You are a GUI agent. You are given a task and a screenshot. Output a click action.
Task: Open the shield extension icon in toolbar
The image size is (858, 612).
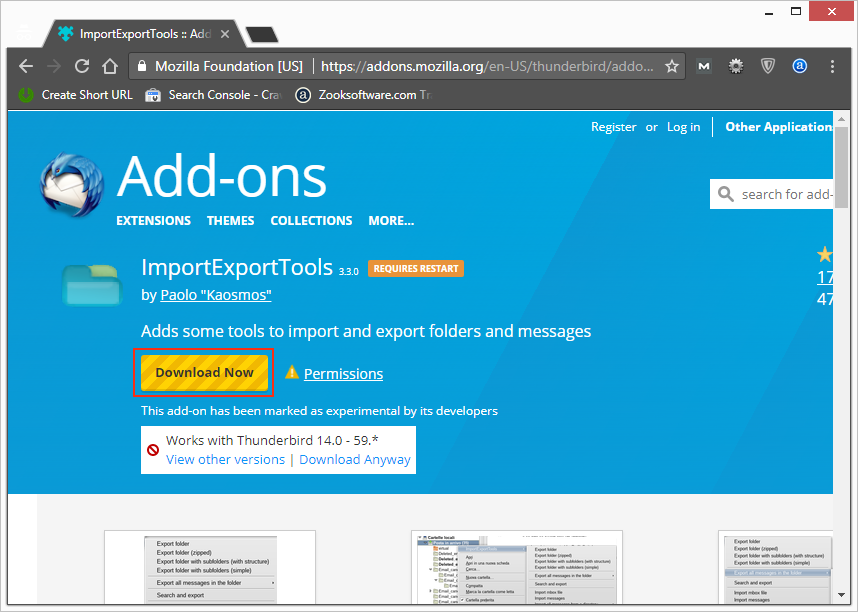768,66
